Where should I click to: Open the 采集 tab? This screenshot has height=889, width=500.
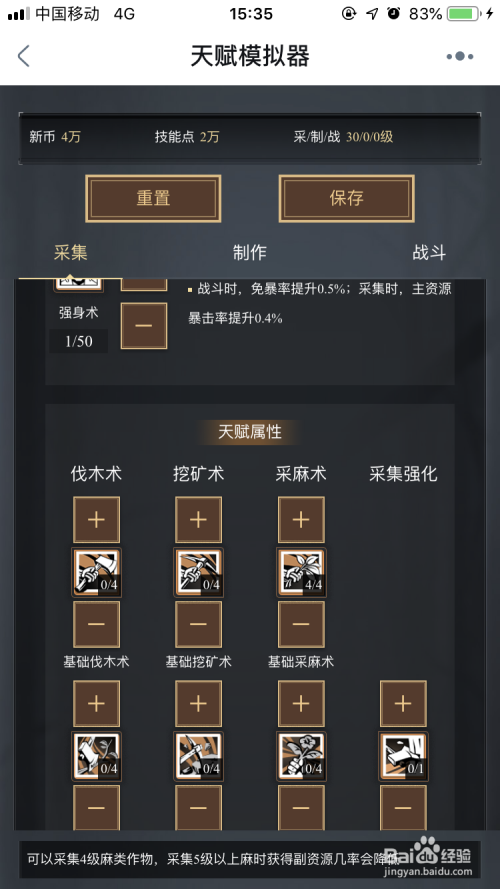pos(70,252)
